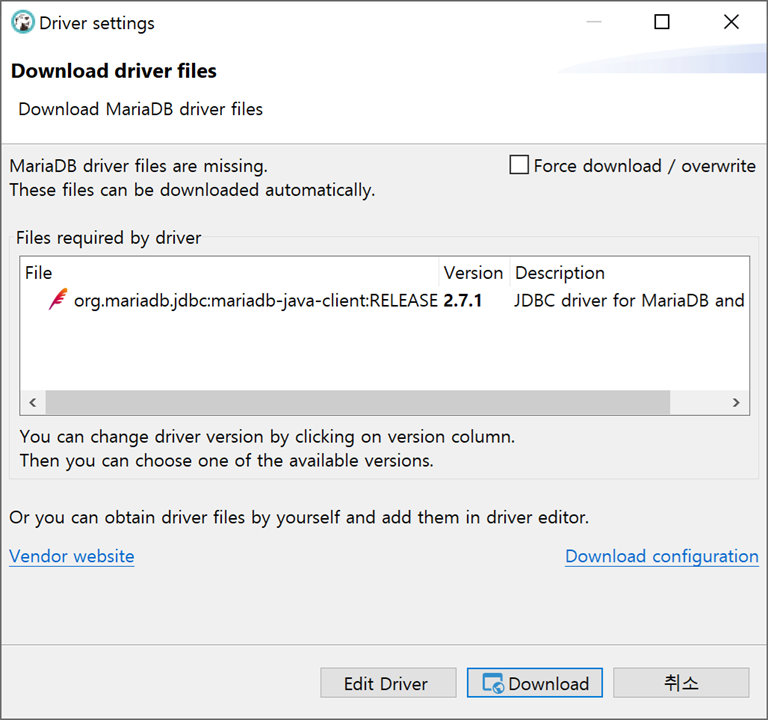The width and height of the screenshot is (768, 720).
Task: Maximize the Driver settings window
Action: tap(662, 22)
